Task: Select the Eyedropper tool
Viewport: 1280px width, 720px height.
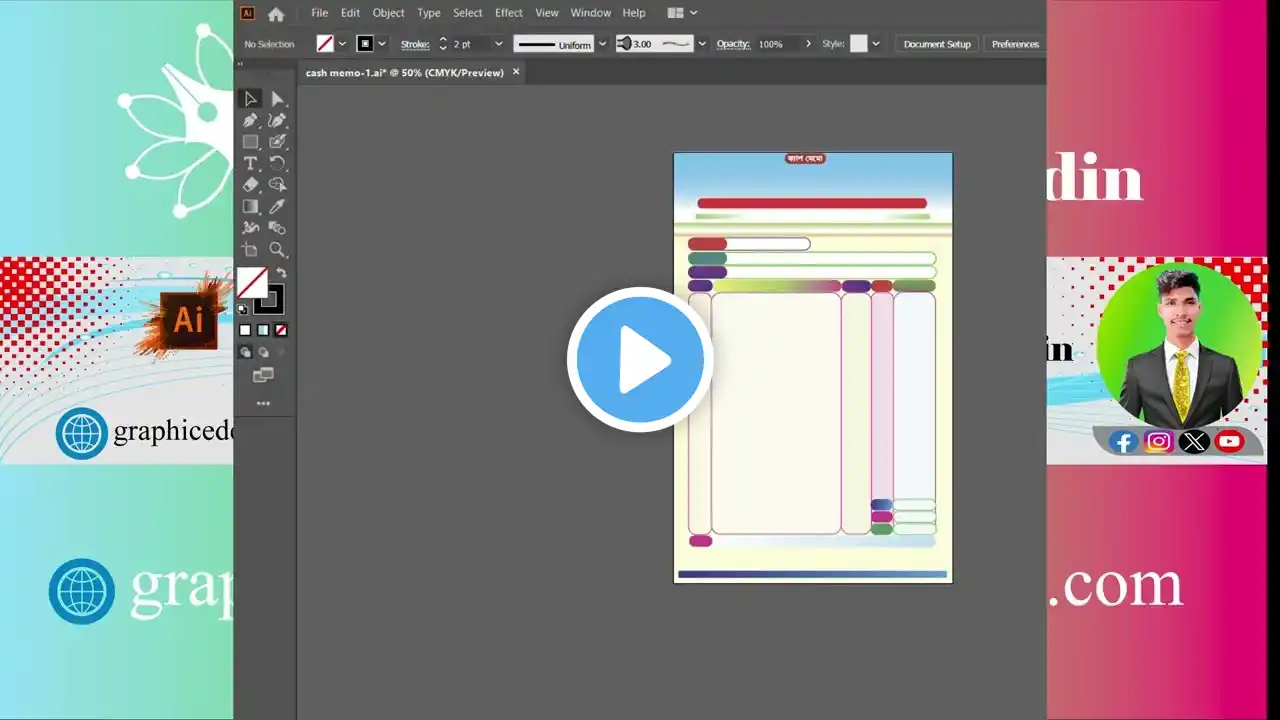Action: 277,207
